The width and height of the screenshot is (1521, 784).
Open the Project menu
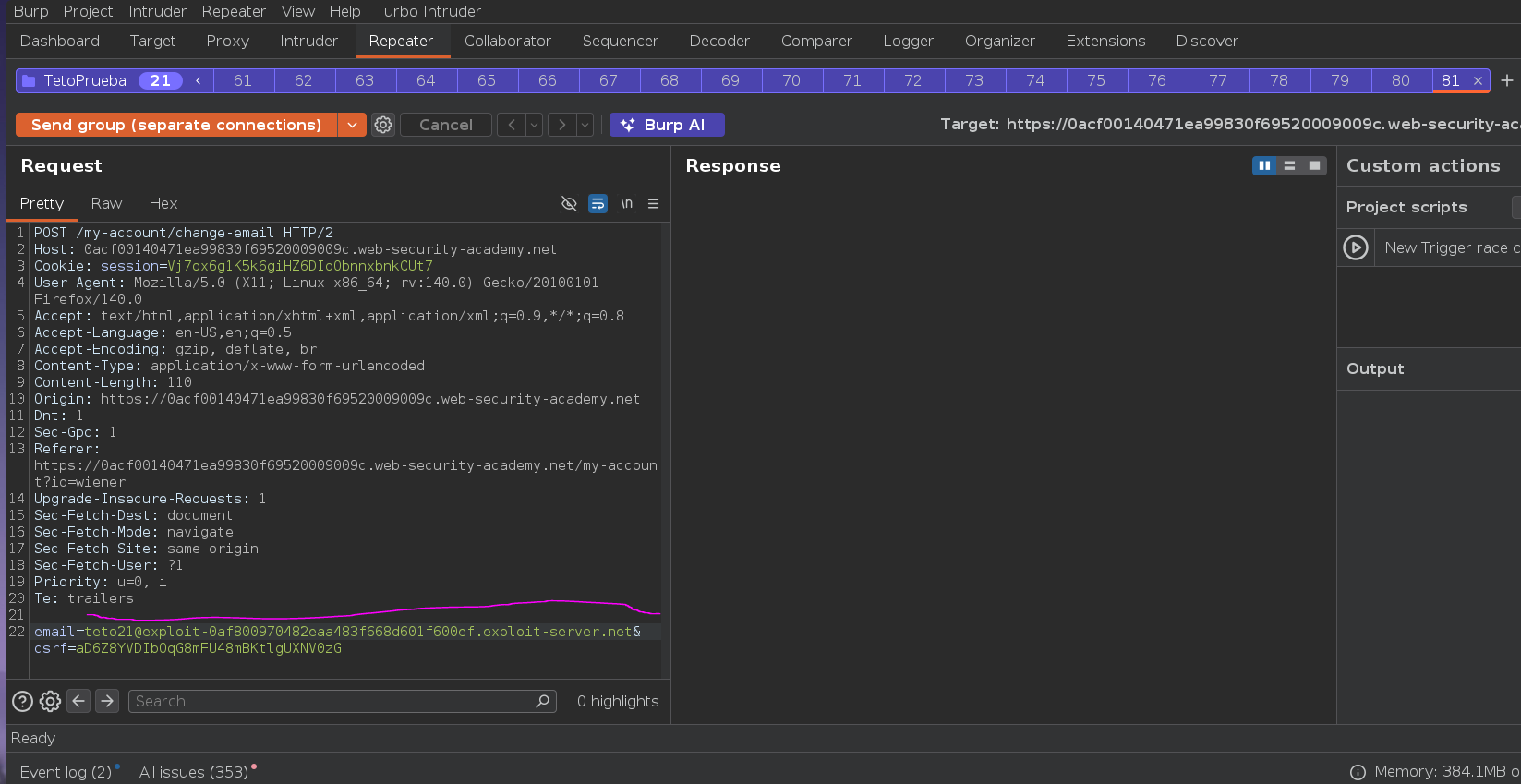[x=88, y=11]
